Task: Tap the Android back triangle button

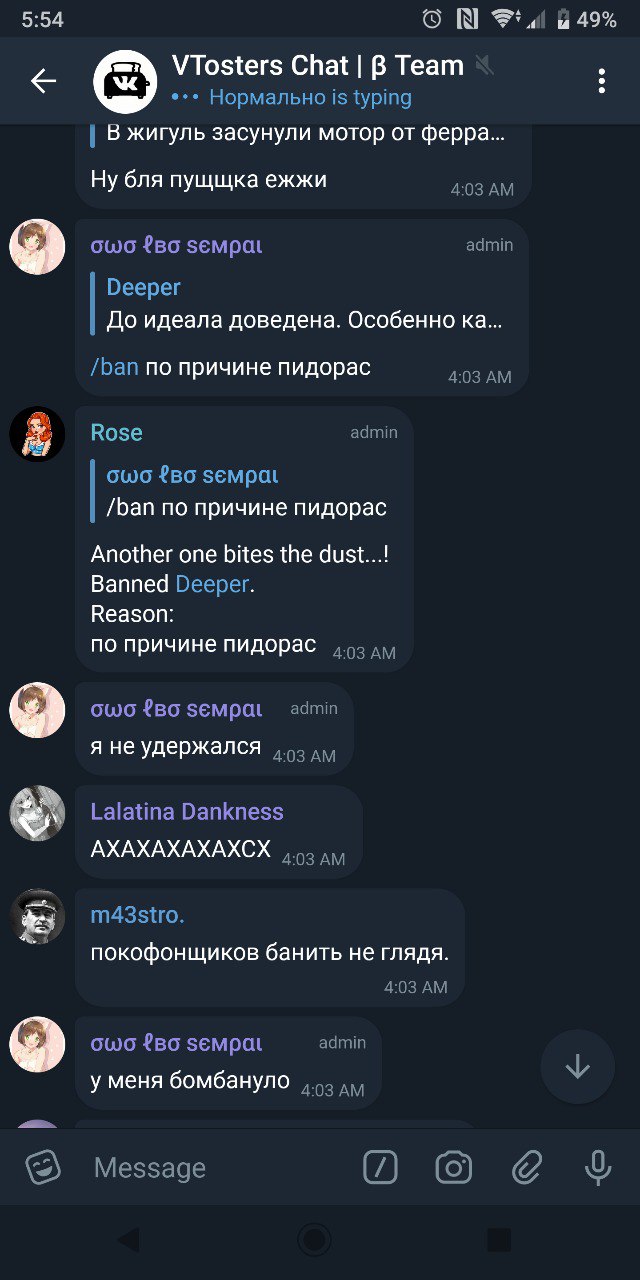Action: point(128,1241)
